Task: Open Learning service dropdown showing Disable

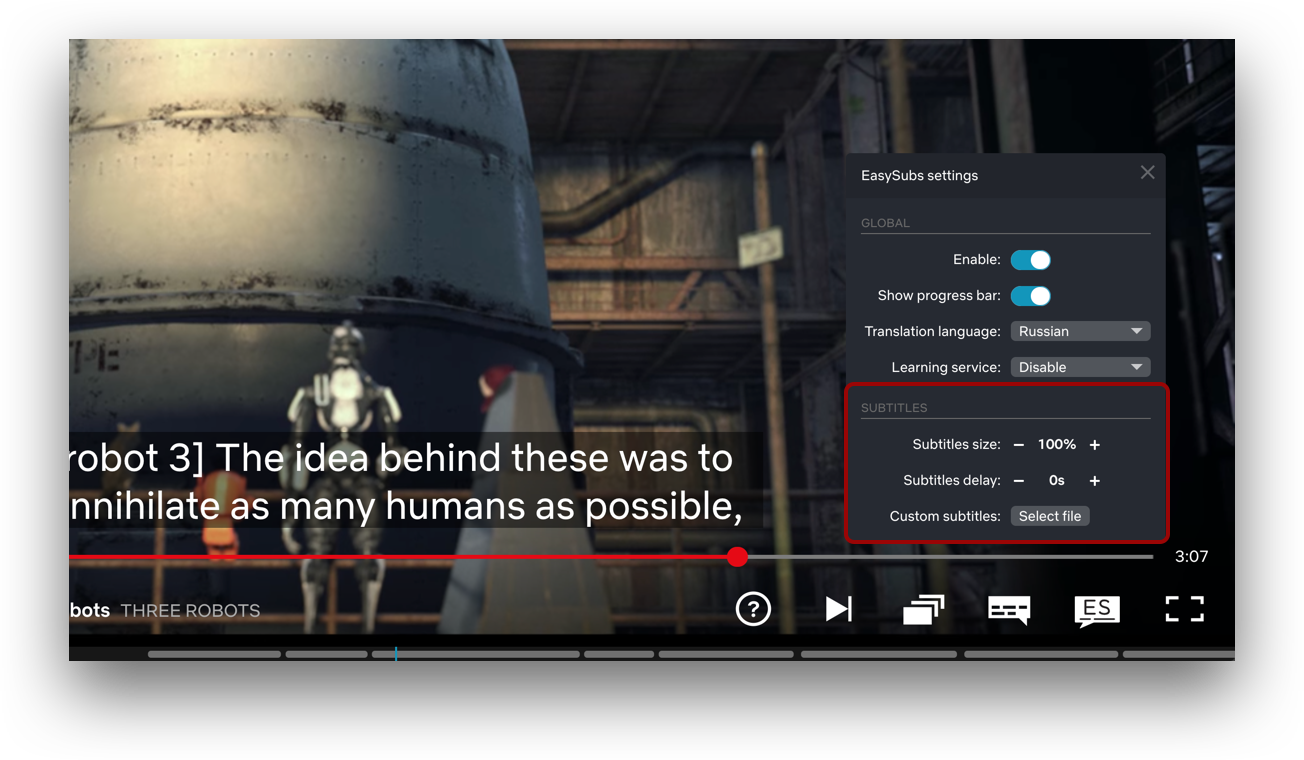Action: [1080, 367]
